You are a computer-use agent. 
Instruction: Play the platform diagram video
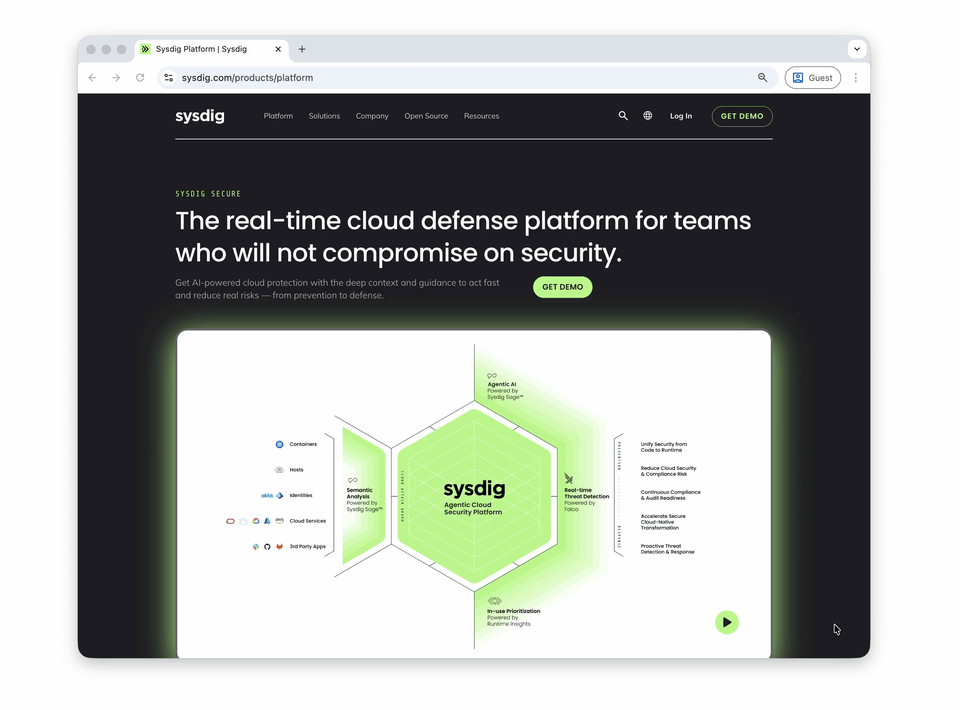pos(727,622)
